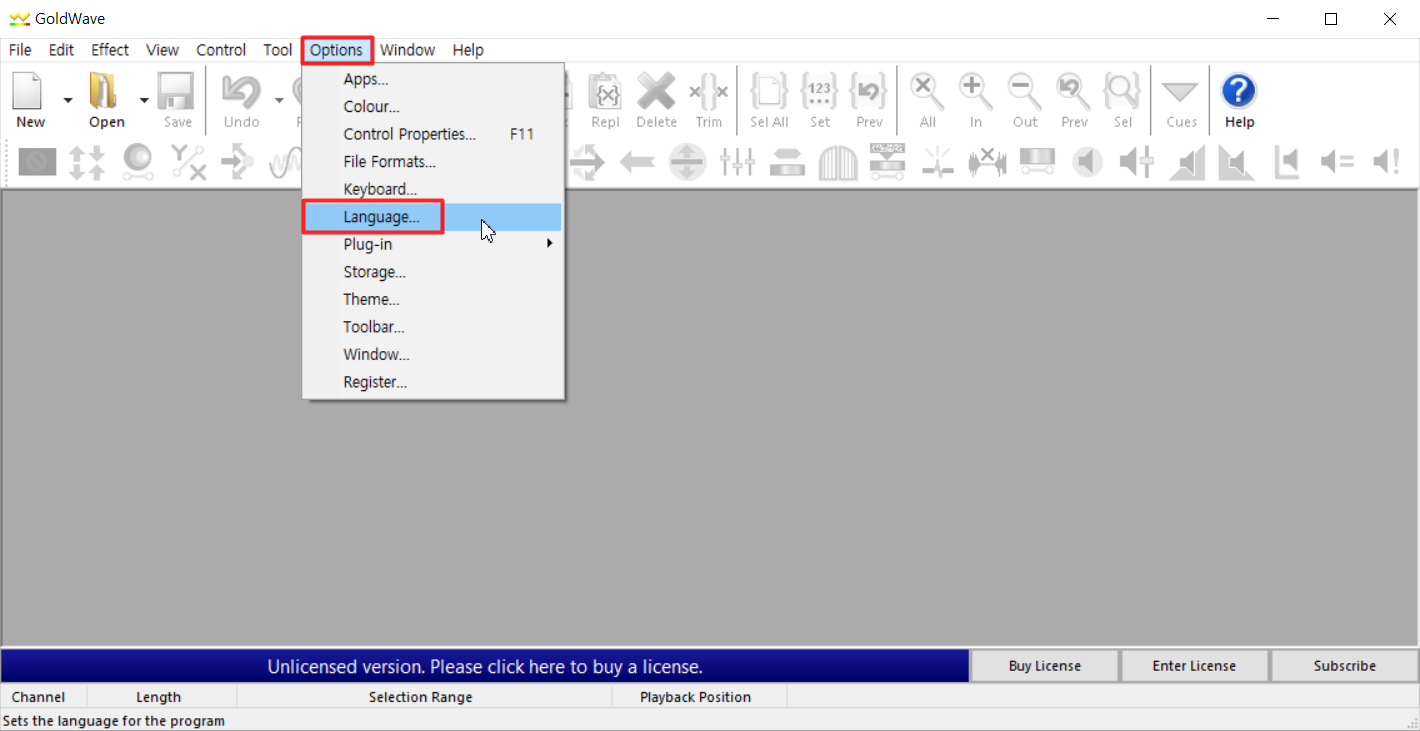Click the Prev selection icon next to Set
Viewport: 1420px width, 731px height.
click(x=869, y=92)
